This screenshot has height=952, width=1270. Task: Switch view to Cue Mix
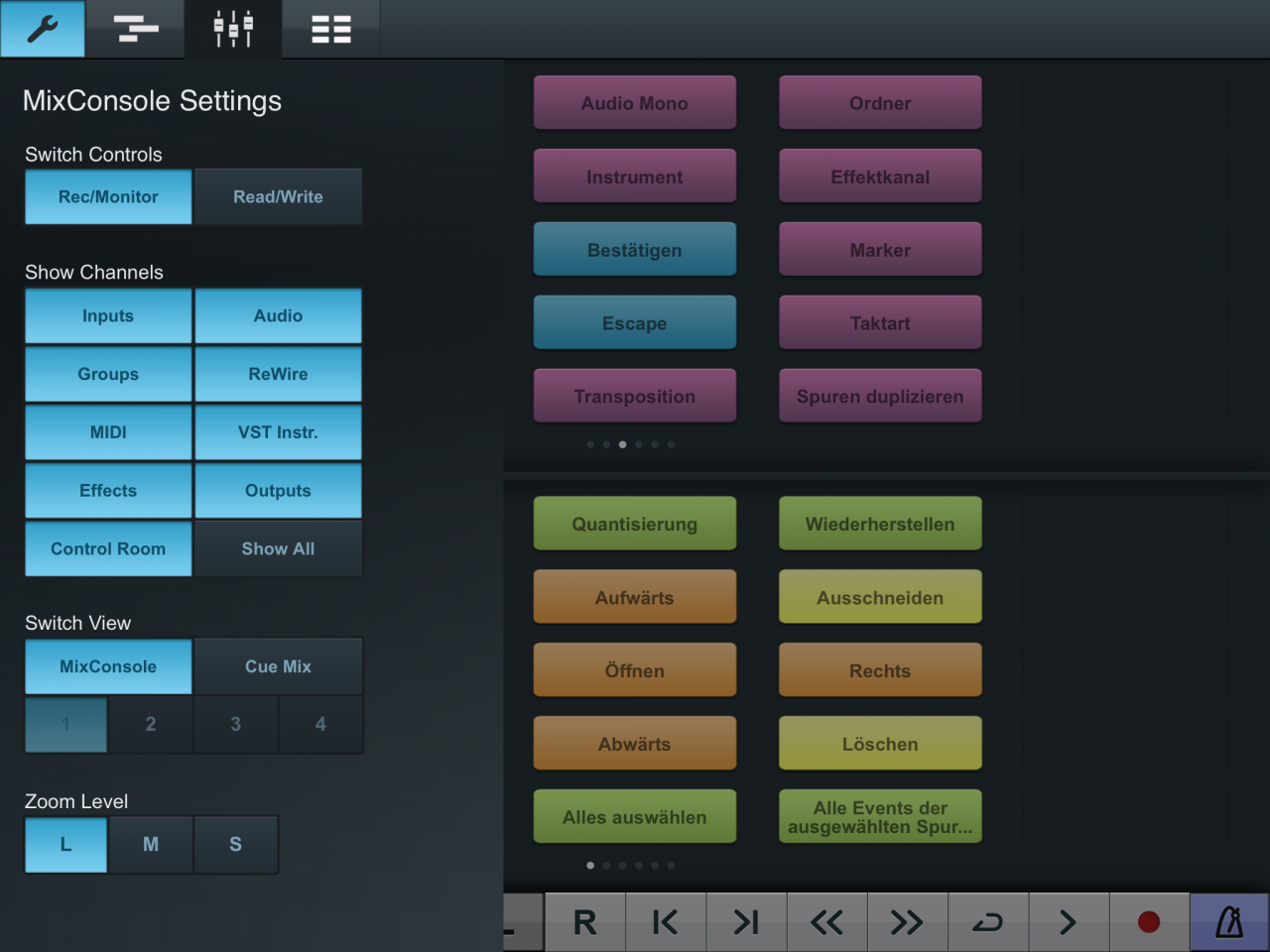point(278,666)
